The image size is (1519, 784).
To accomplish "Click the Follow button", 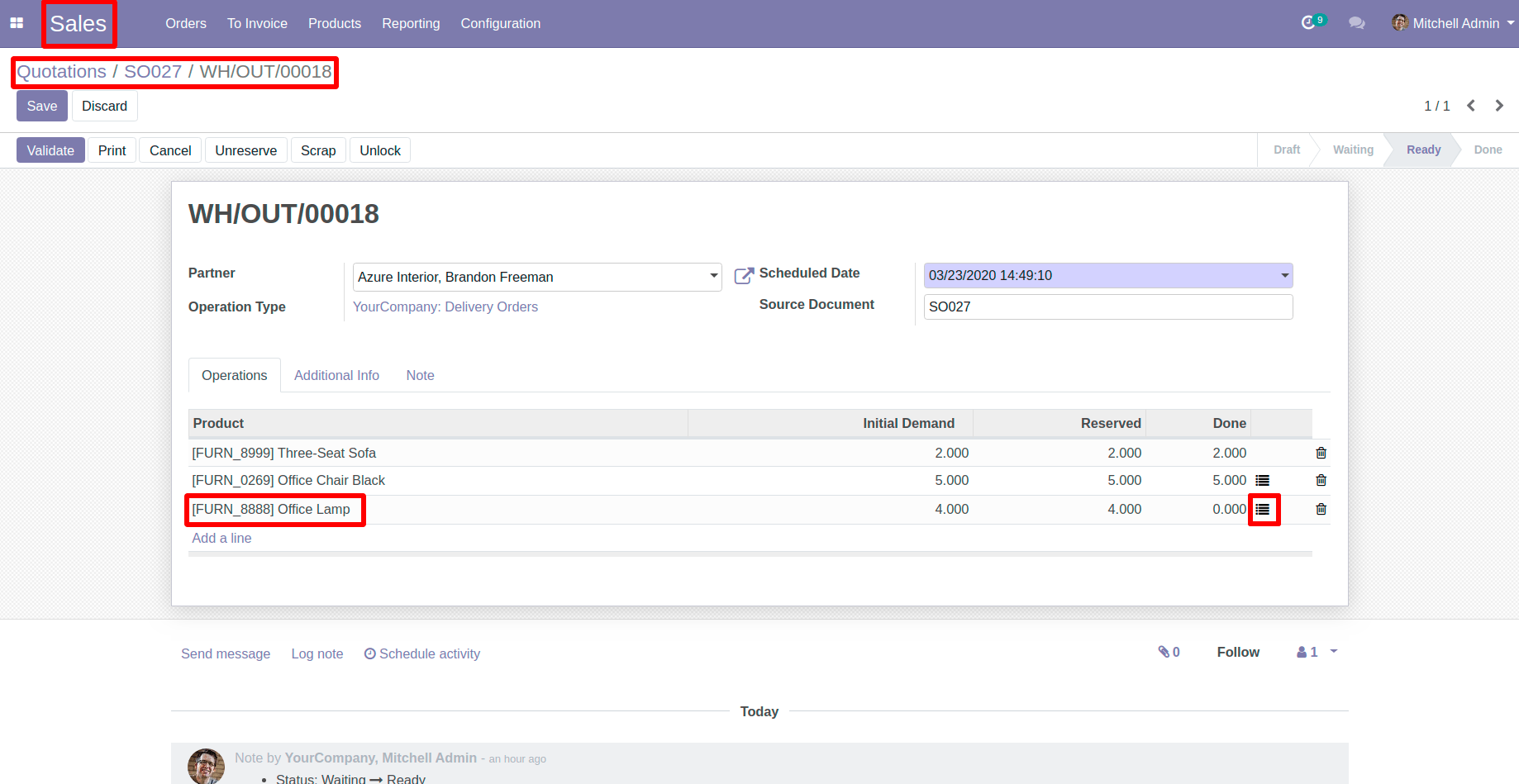I will pyautogui.click(x=1238, y=652).
